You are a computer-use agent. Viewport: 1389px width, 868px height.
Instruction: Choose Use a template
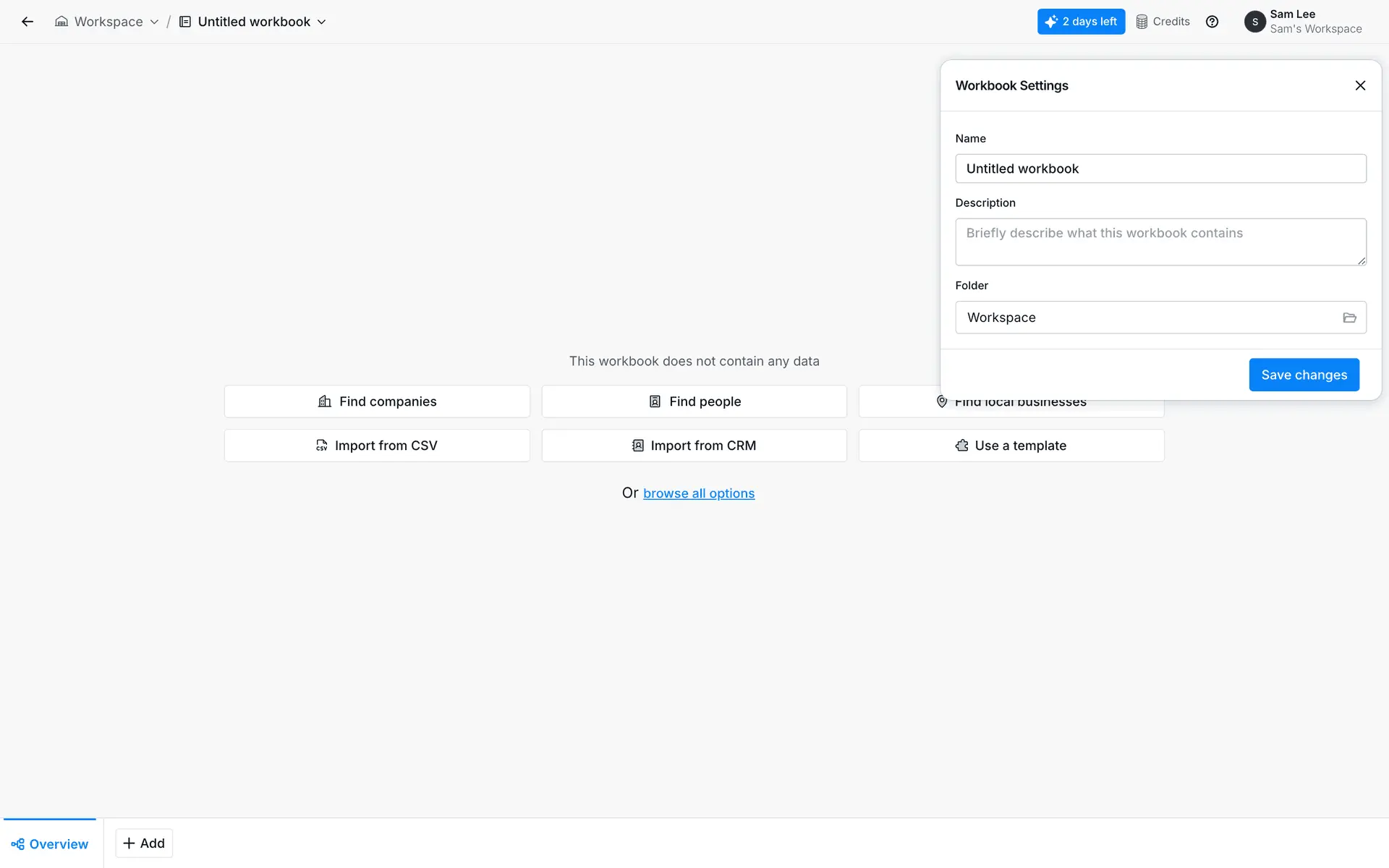(x=1011, y=446)
